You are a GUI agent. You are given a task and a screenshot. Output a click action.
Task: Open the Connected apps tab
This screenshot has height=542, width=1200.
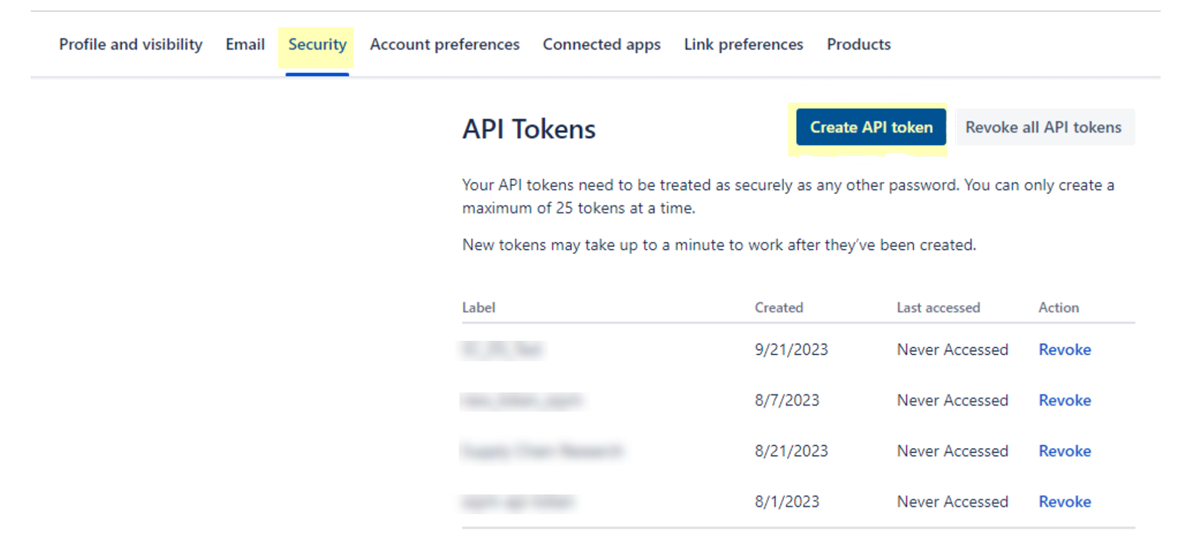[601, 45]
